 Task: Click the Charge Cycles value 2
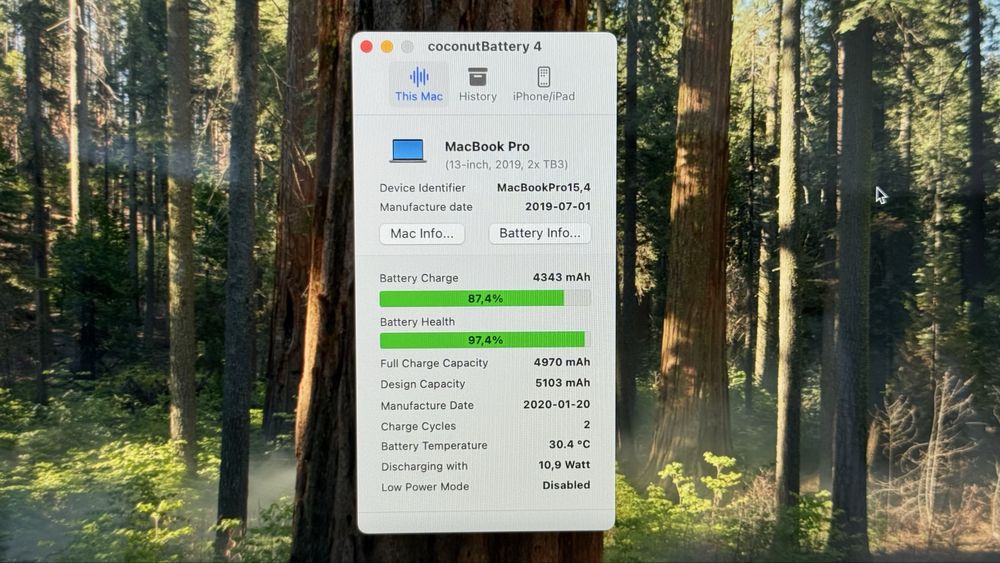(x=587, y=424)
